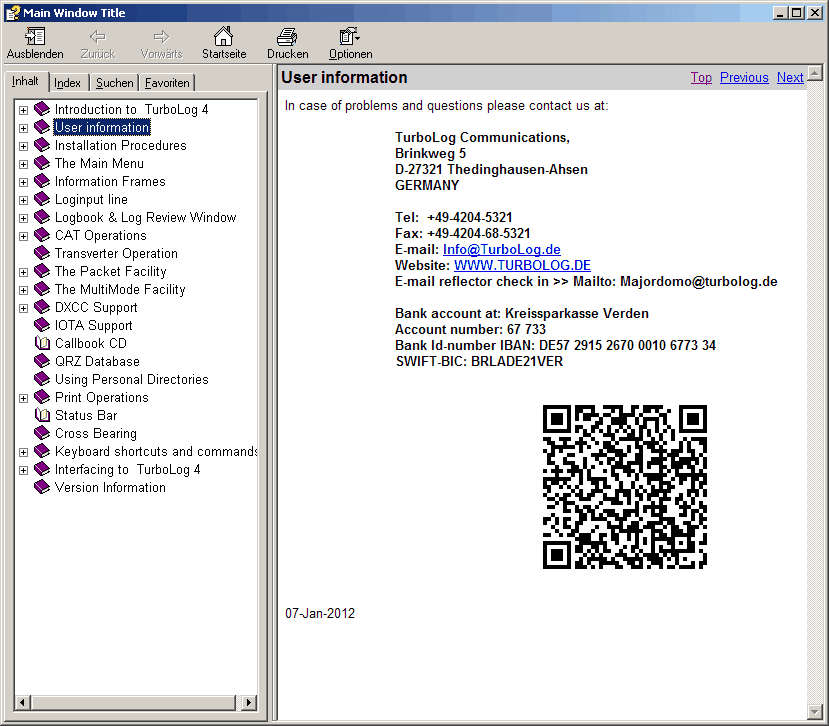The height and width of the screenshot is (726, 829).
Task: Open the WWW.TURBOLOG.DE website link
Action: [x=522, y=265]
